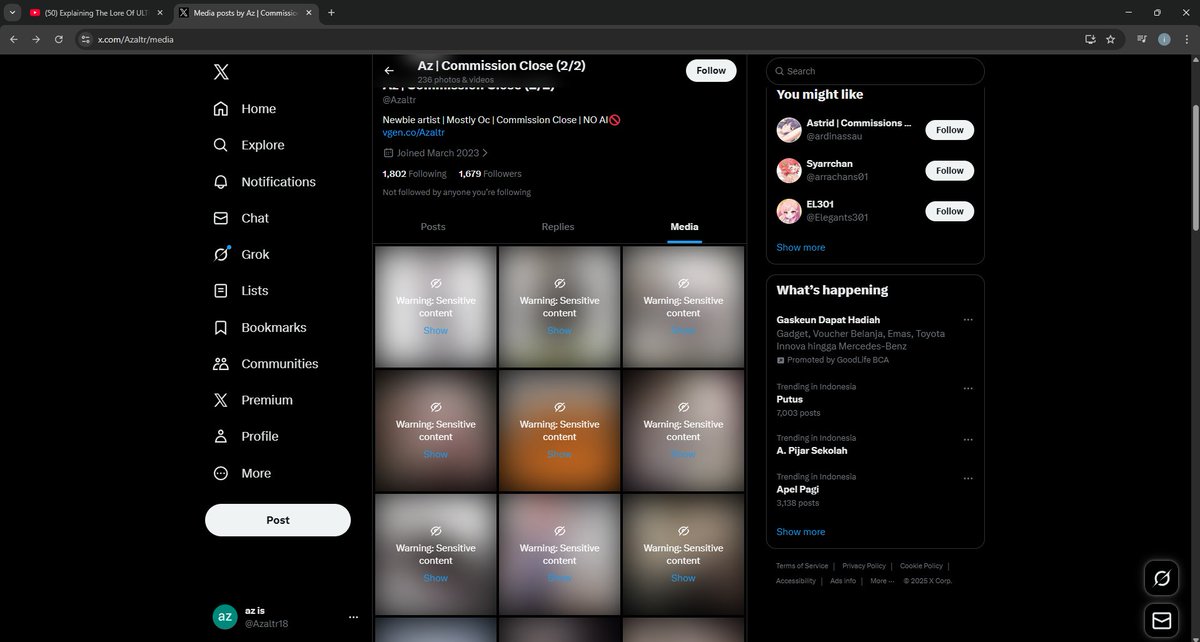Image resolution: width=1200 pixels, height=642 pixels.
Task: Switch to YouTube browser tab
Action: pyautogui.click(x=96, y=13)
